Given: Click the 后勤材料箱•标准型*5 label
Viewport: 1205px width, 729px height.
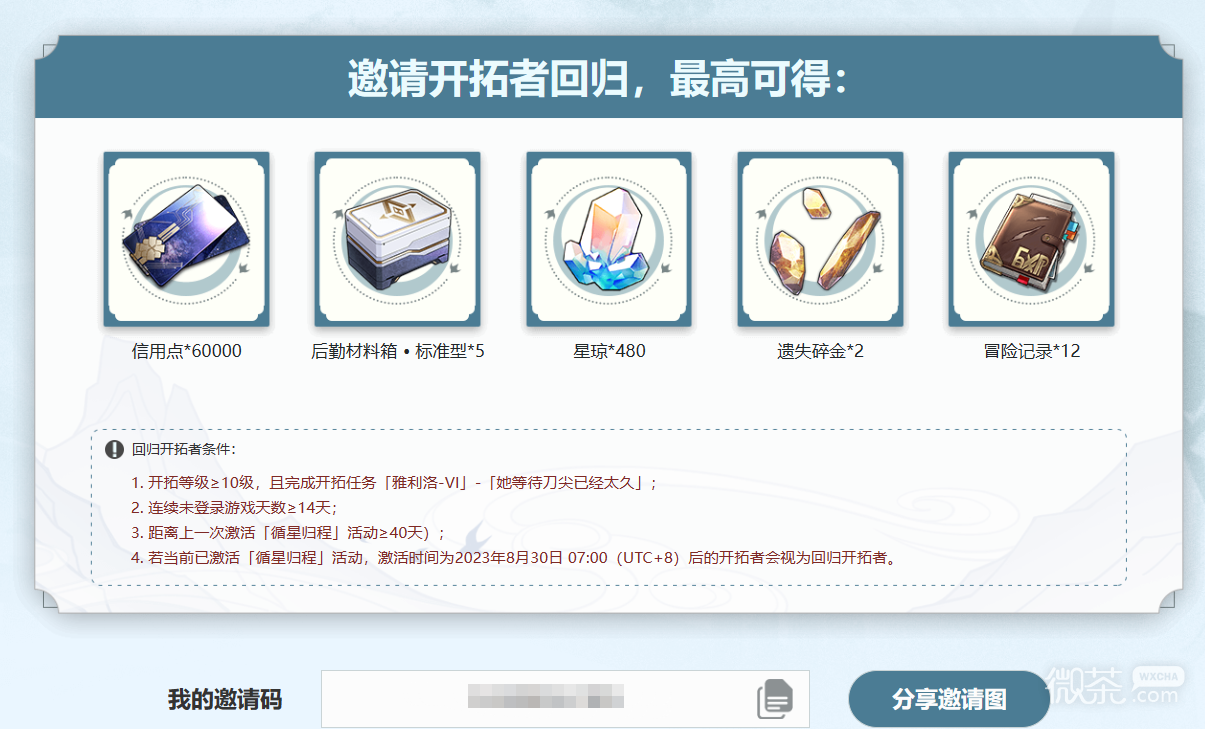Looking at the screenshot, I should (x=398, y=351).
